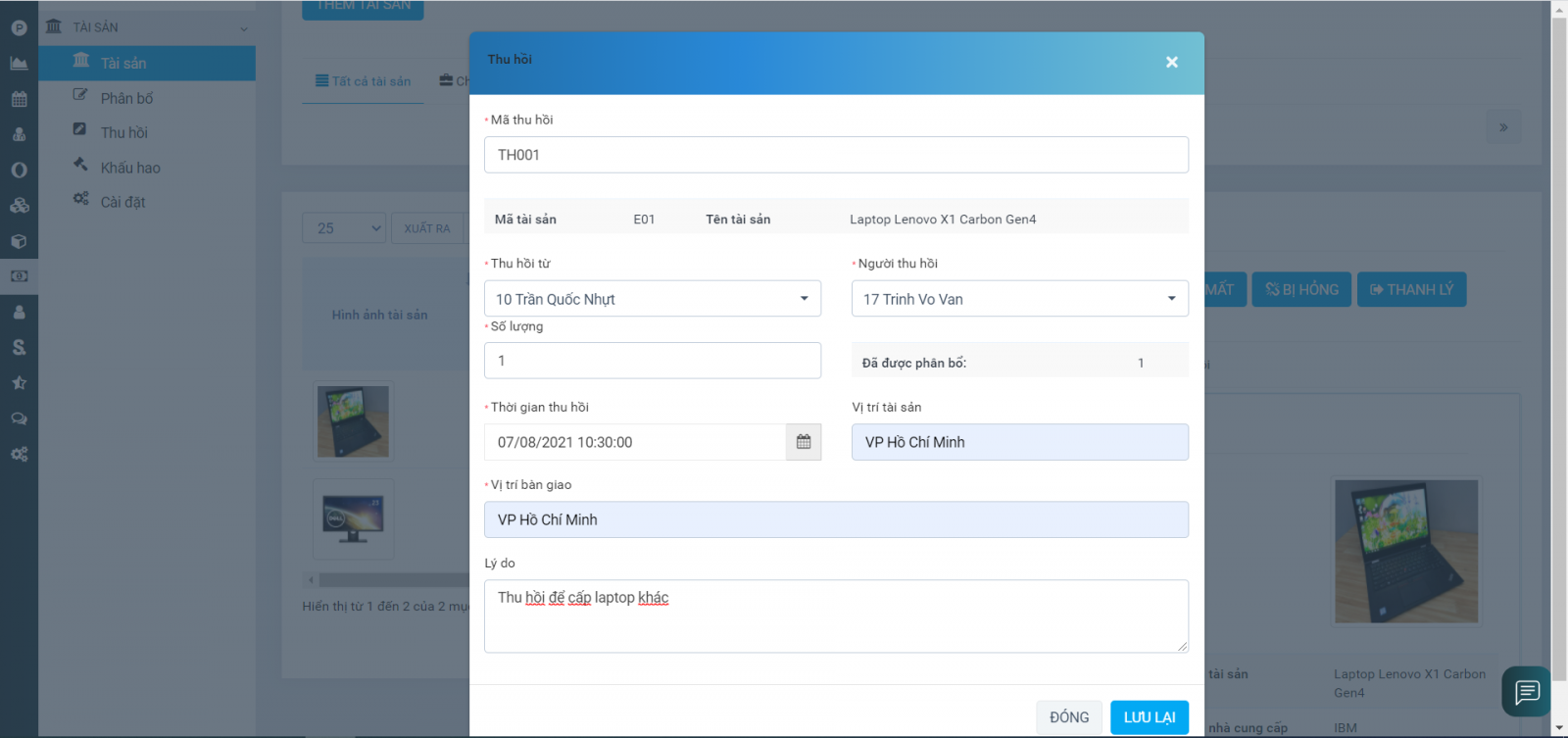Screen dimensions: 1568x738
Task: Open the gears settings icon in sidebar
Action: (19, 455)
